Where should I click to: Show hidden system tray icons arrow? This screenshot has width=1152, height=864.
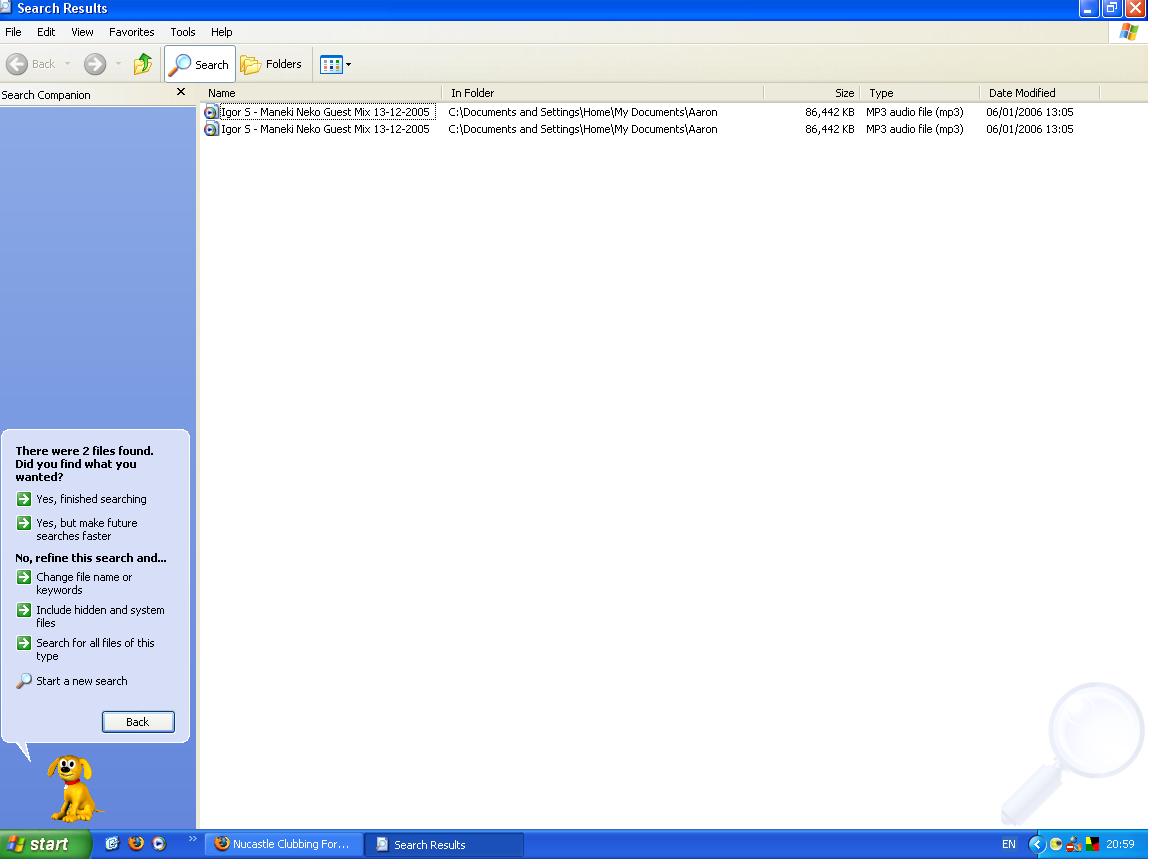(1037, 844)
